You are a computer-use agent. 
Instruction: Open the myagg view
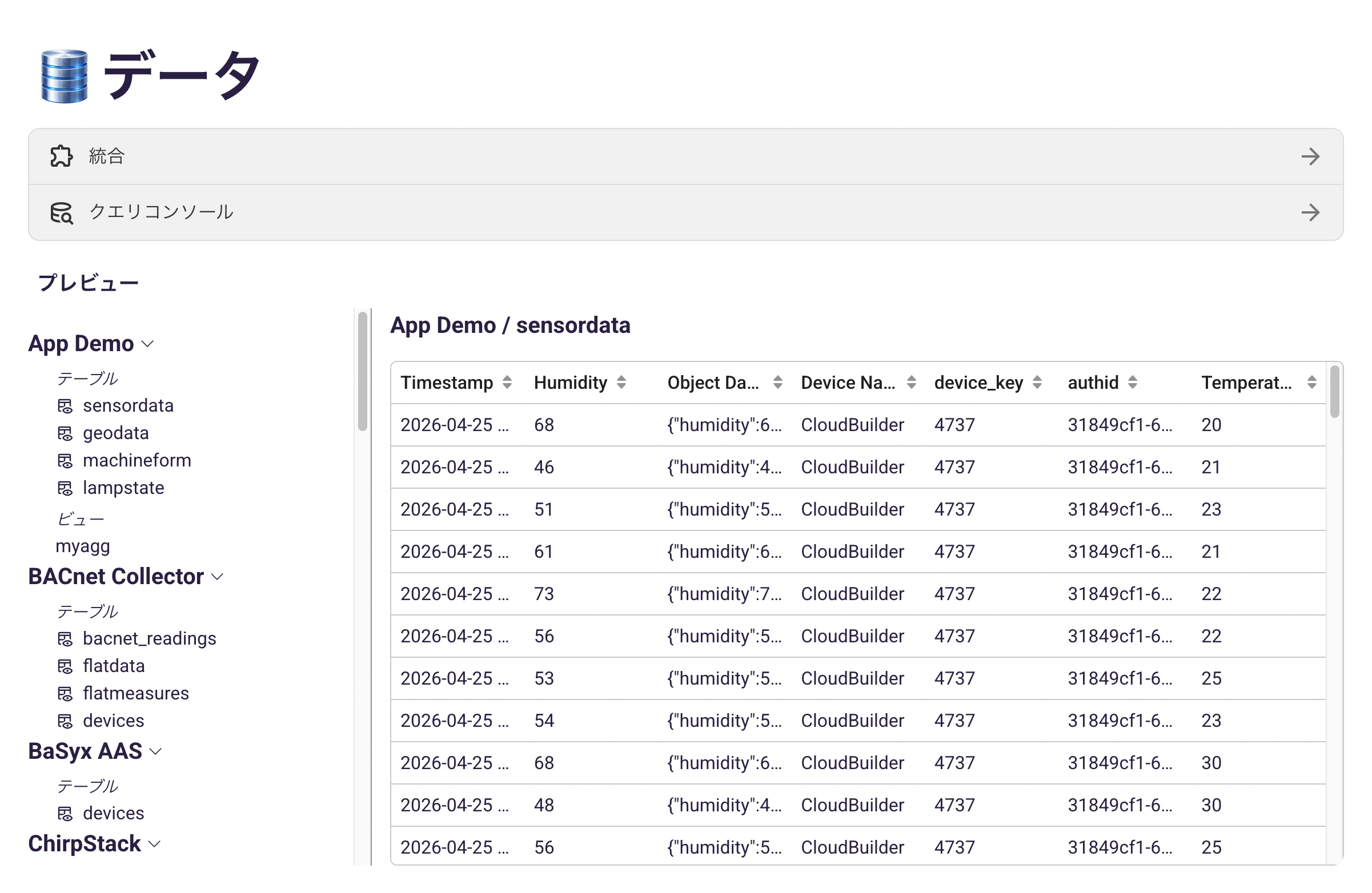click(x=82, y=547)
